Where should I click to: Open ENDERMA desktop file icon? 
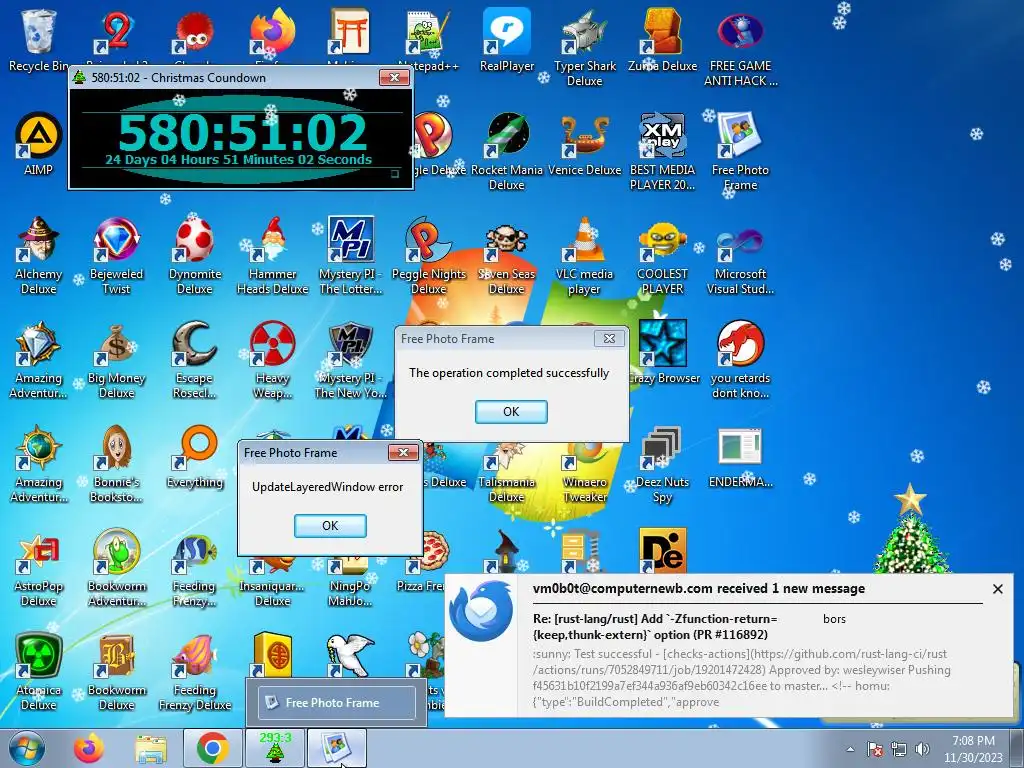coord(741,456)
